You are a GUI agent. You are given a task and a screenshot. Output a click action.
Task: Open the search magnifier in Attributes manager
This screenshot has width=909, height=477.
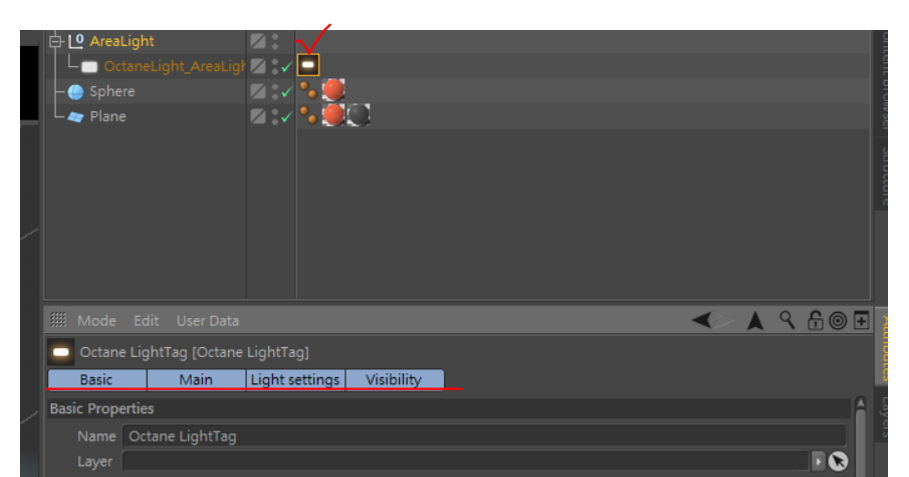787,319
